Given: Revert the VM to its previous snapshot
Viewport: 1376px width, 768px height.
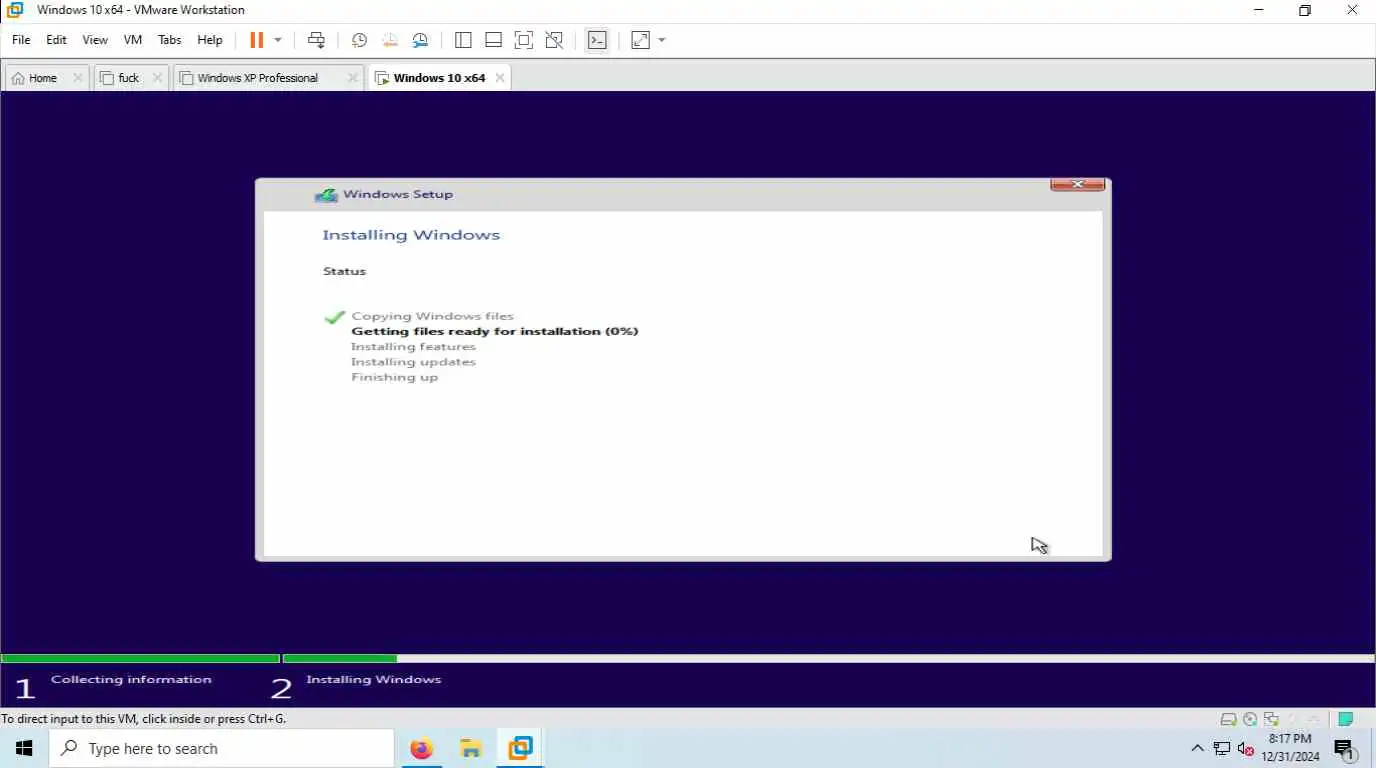Looking at the screenshot, I should pos(389,40).
